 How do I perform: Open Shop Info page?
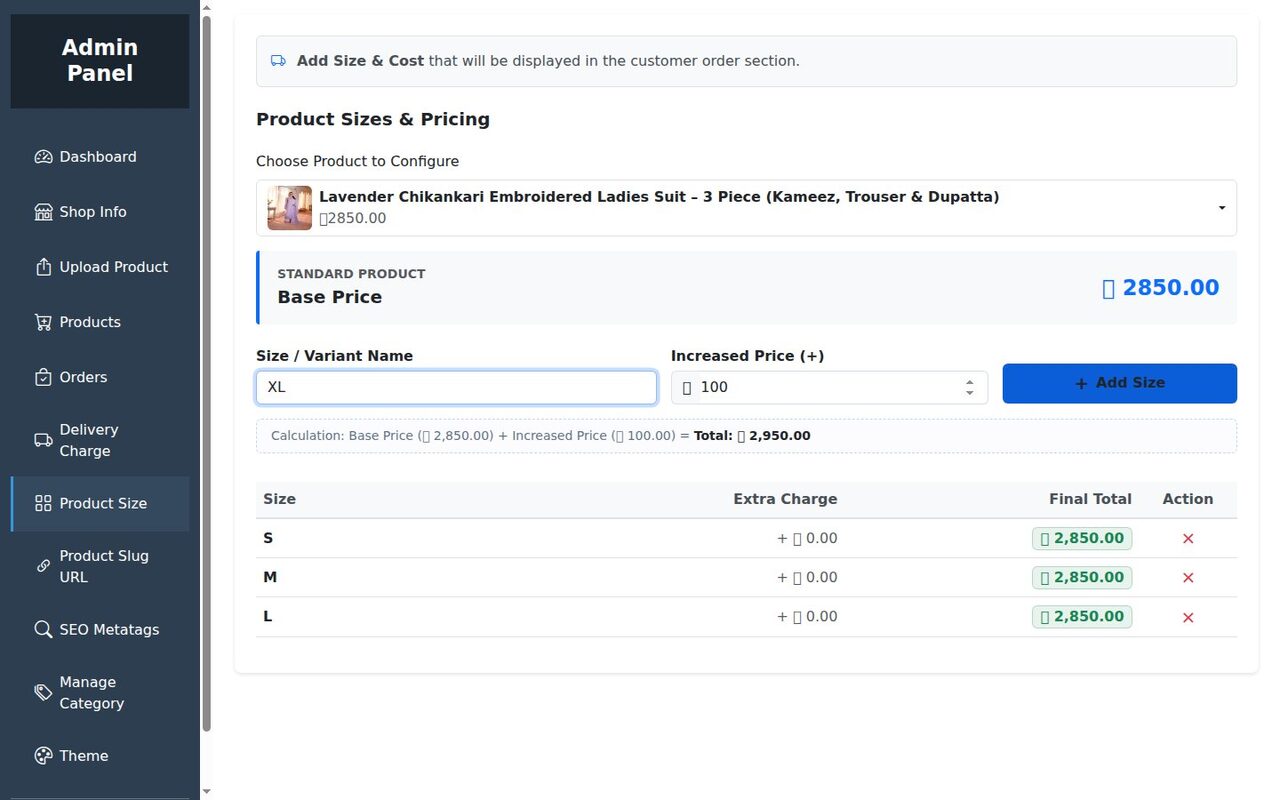tap(100, 212)
